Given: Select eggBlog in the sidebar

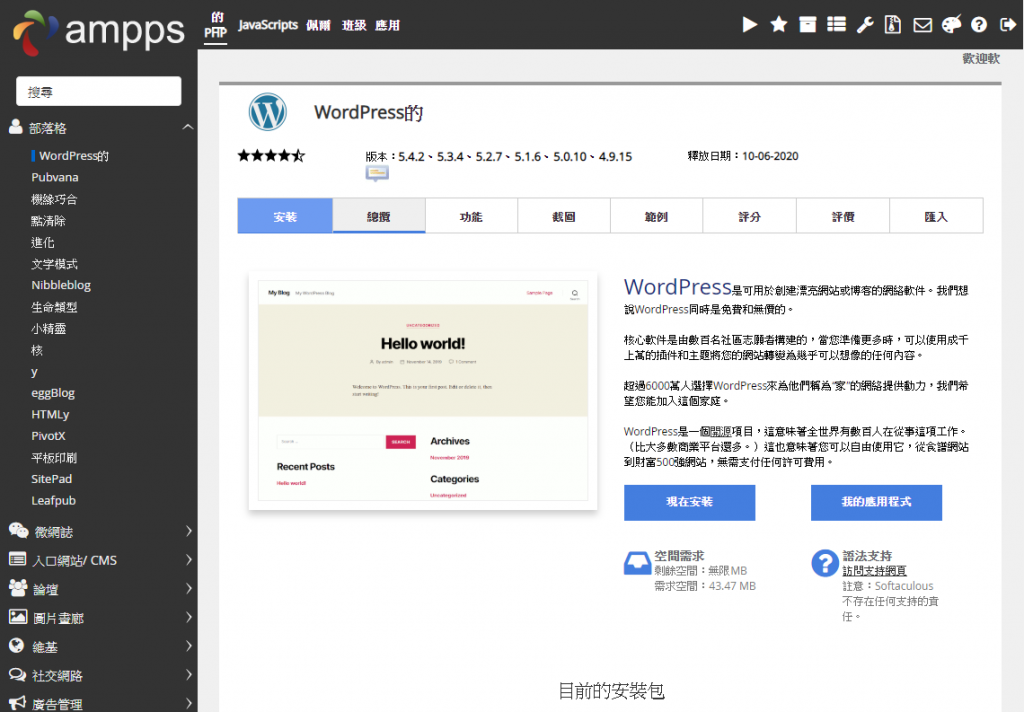Looking at the screenshot, I should [53, 393].
